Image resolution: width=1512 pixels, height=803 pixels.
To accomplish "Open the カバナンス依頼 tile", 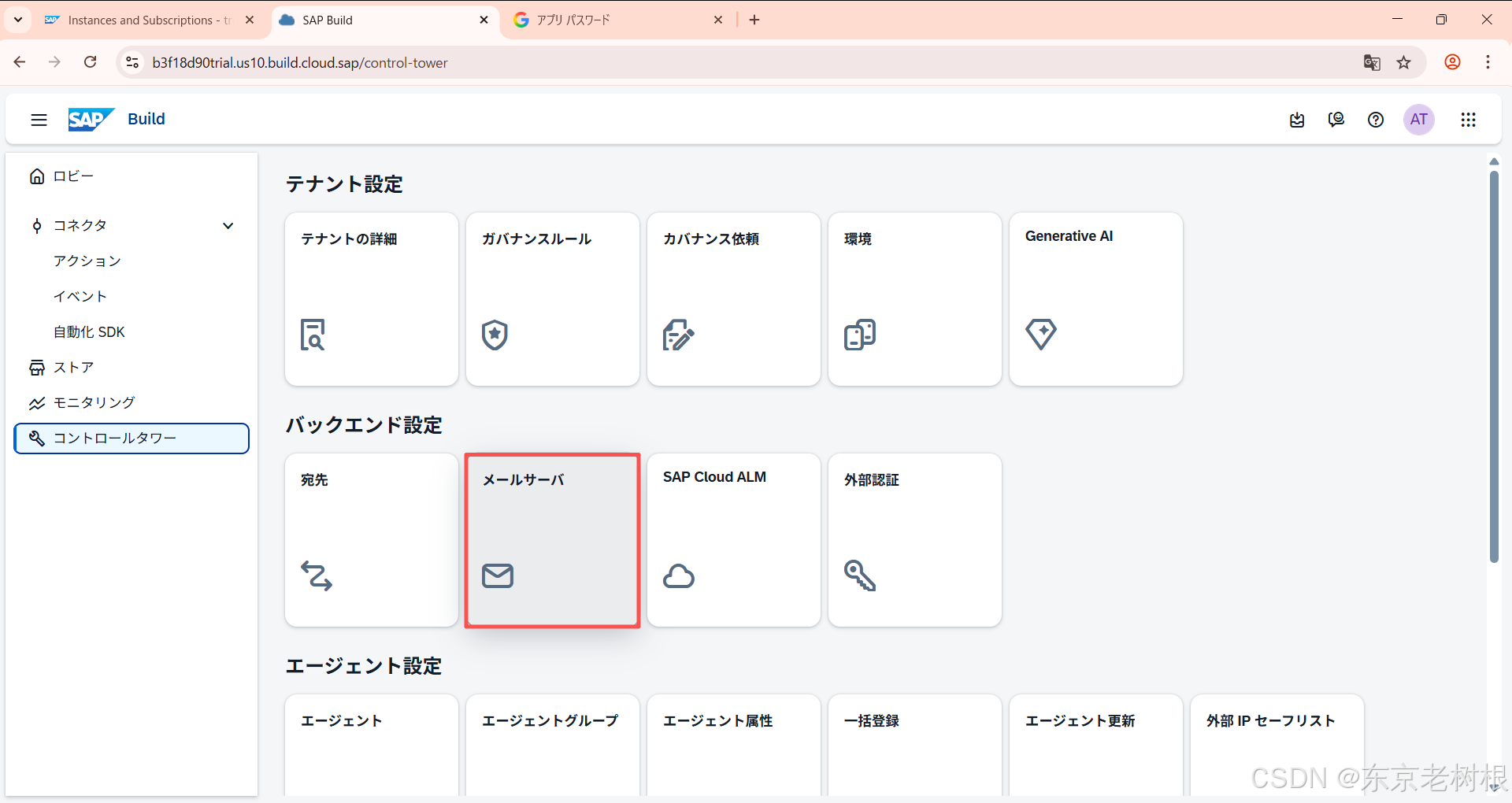I will pyautogui.click(x=734, y=299).
